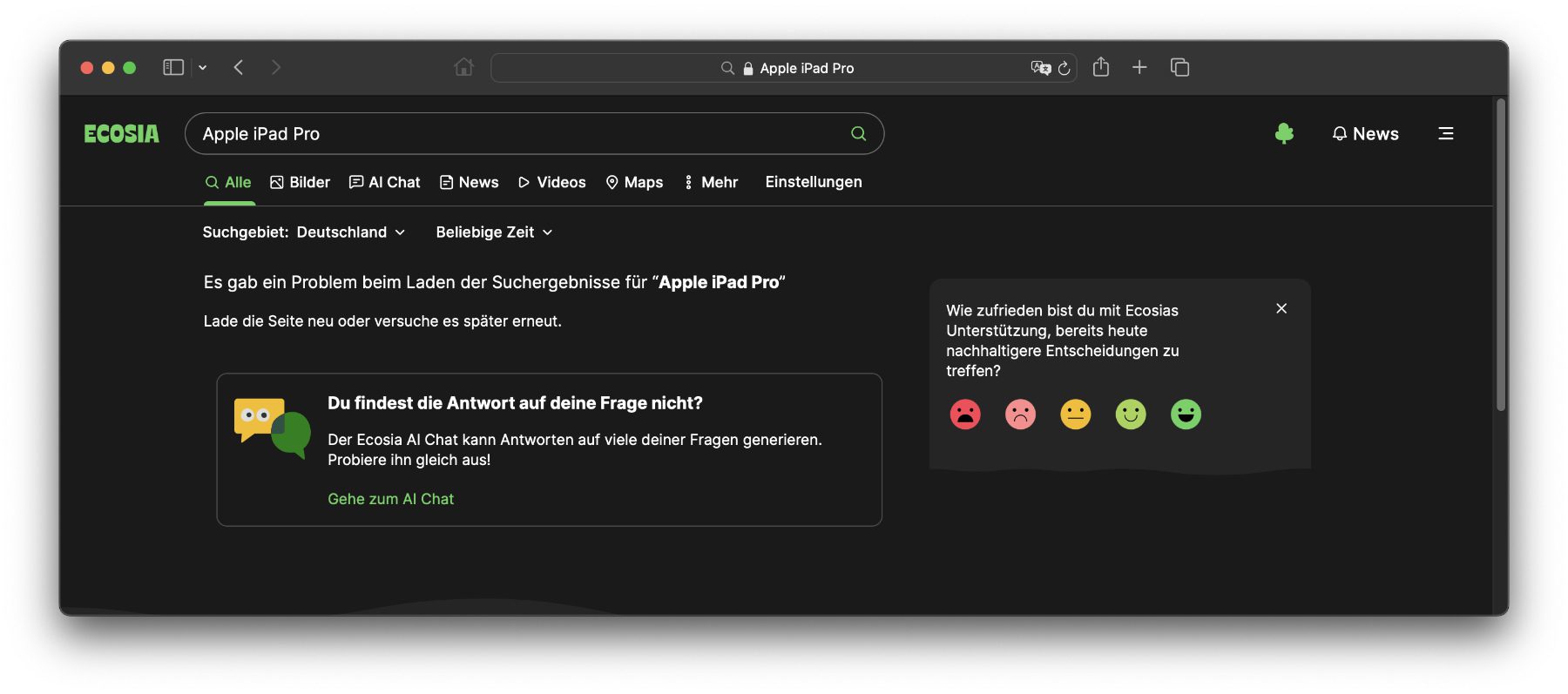Select the very dissatisfied red face rating
Viewport: 1568px width, 694px height.
(965, 414)
